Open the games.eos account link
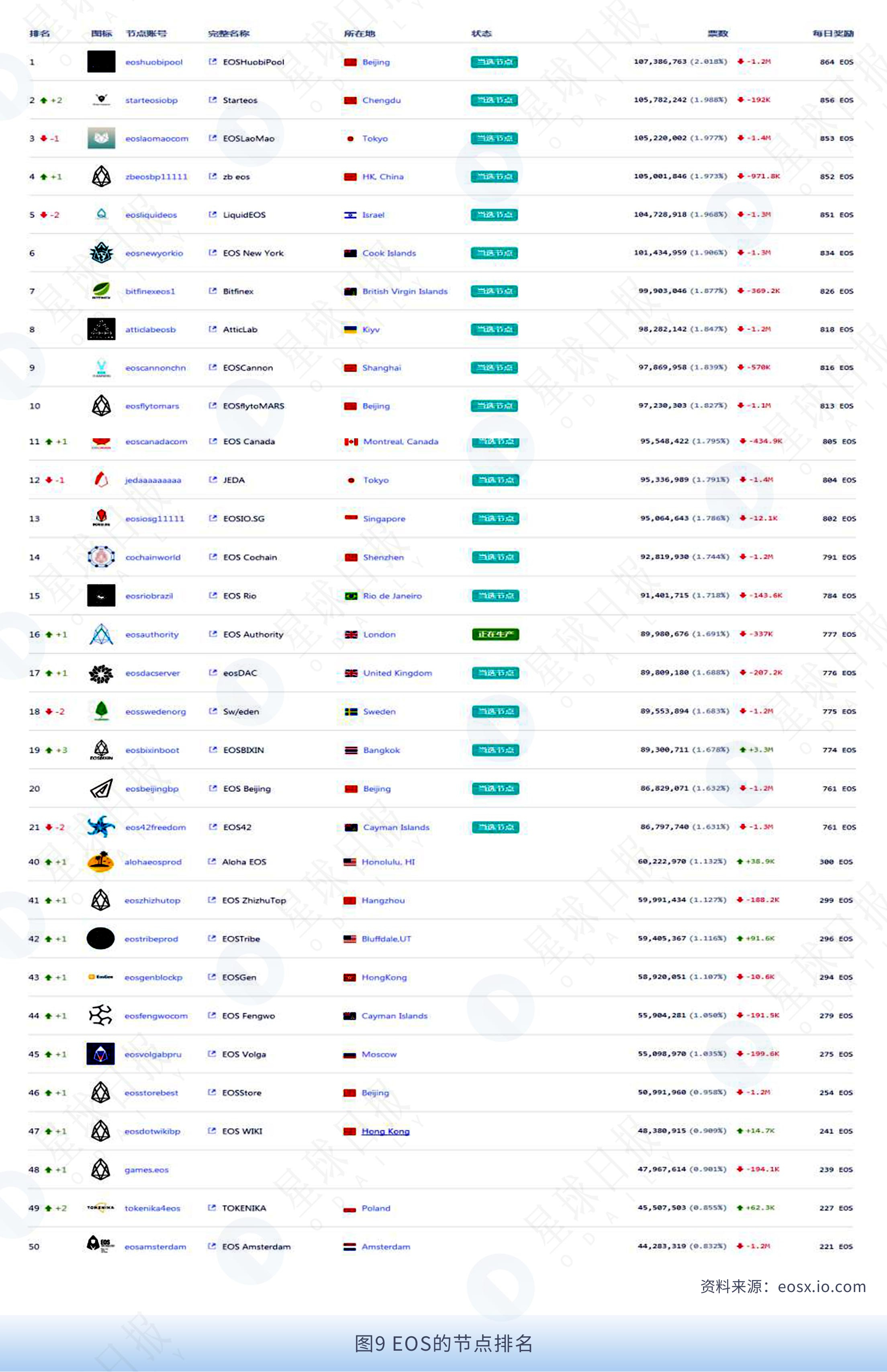Screen dimensions: 887x1372 (x=147, y=1169)
